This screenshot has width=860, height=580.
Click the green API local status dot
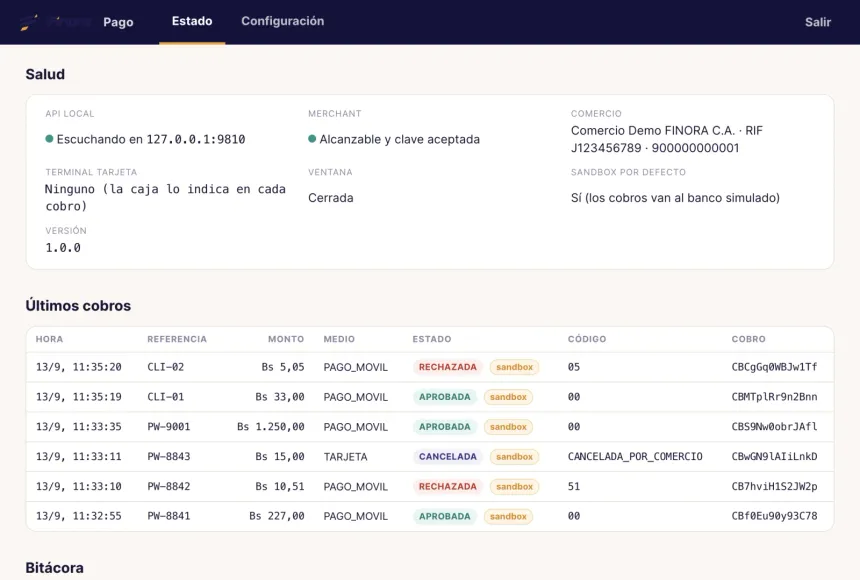[x=49, y=139]
